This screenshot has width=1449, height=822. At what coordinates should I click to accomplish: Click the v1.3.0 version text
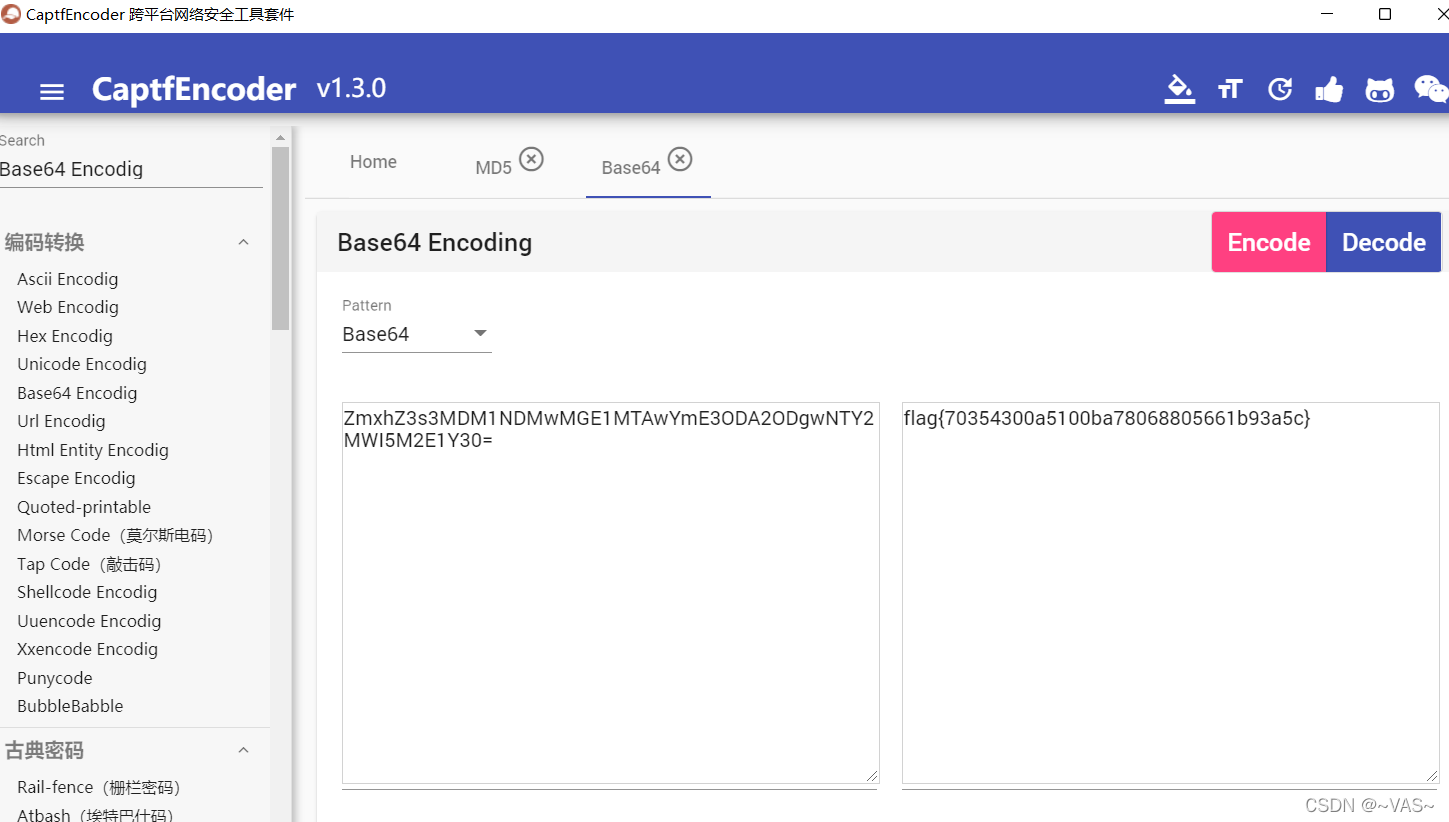(351, 88)
